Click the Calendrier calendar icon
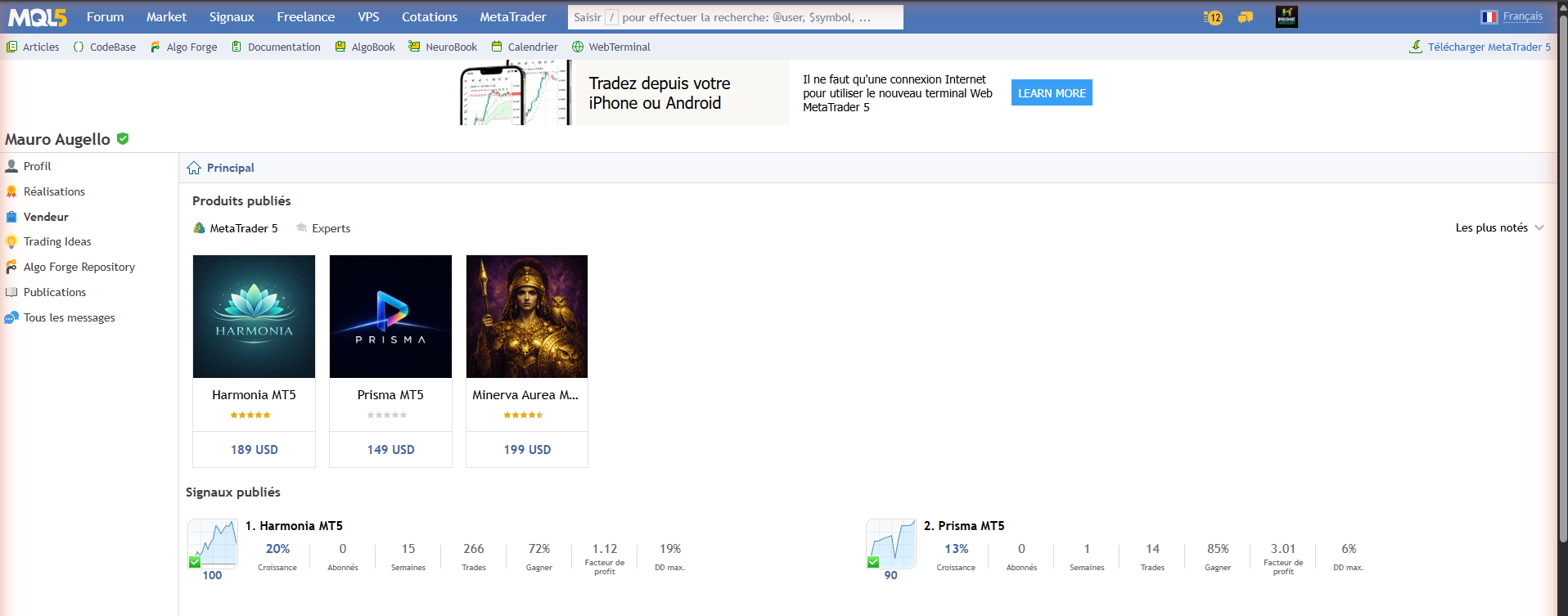 tap(497, 47)
